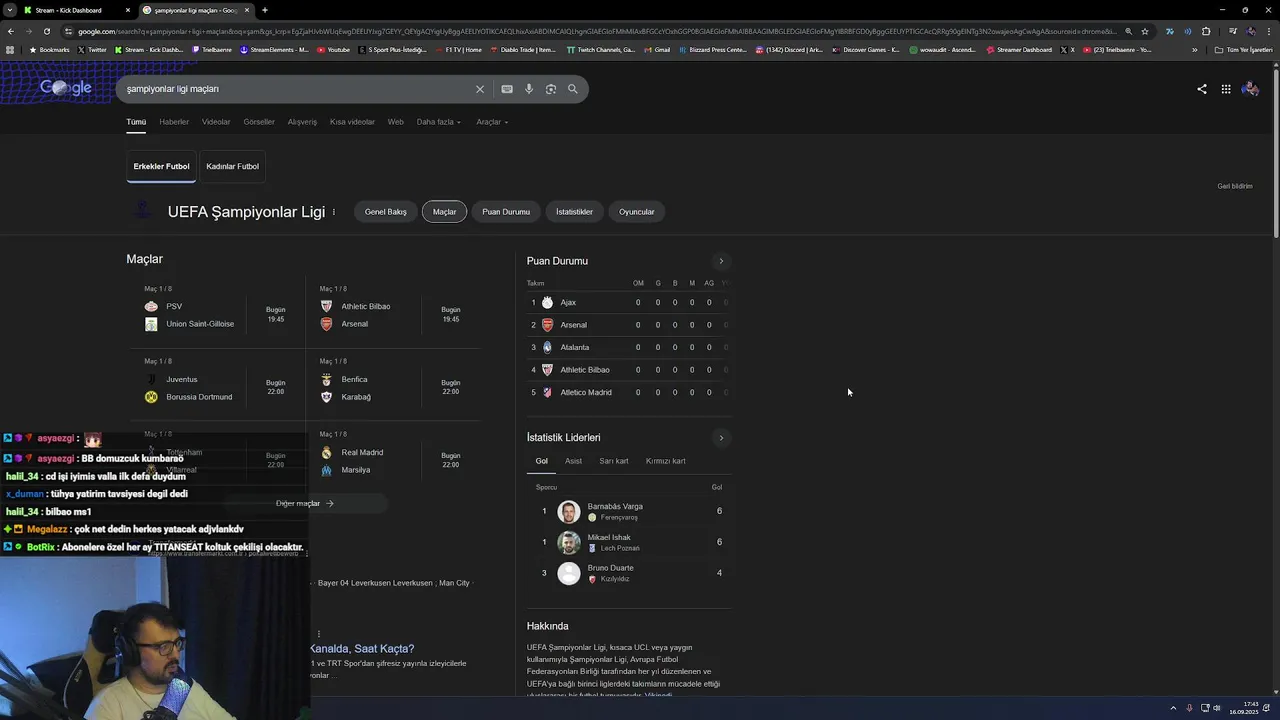The height and width of the screenshot is (720, 1280).
Task: Switch to the Kısa videolar tab
Action: coord(352,122)
